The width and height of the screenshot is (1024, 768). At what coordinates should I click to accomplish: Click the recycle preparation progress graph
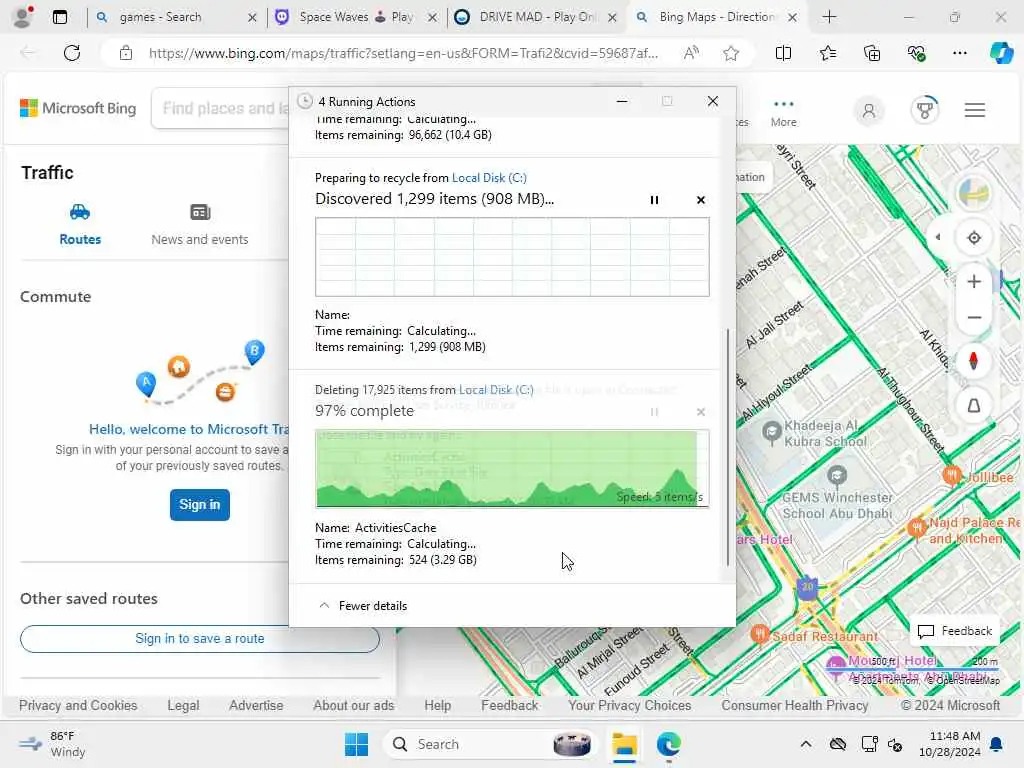coord(512,257)
